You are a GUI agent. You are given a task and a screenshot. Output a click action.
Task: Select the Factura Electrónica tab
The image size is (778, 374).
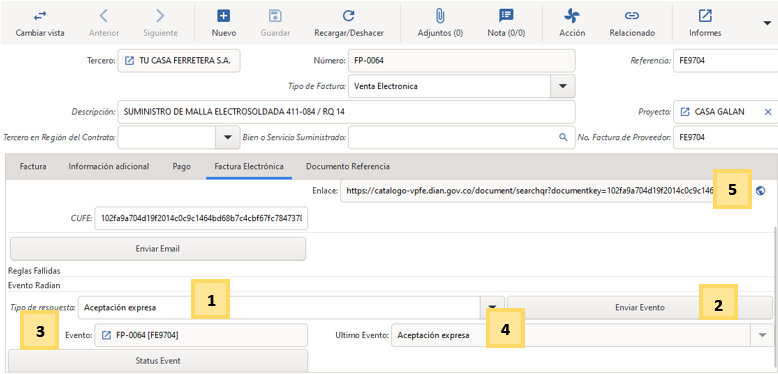coord(249,167)
